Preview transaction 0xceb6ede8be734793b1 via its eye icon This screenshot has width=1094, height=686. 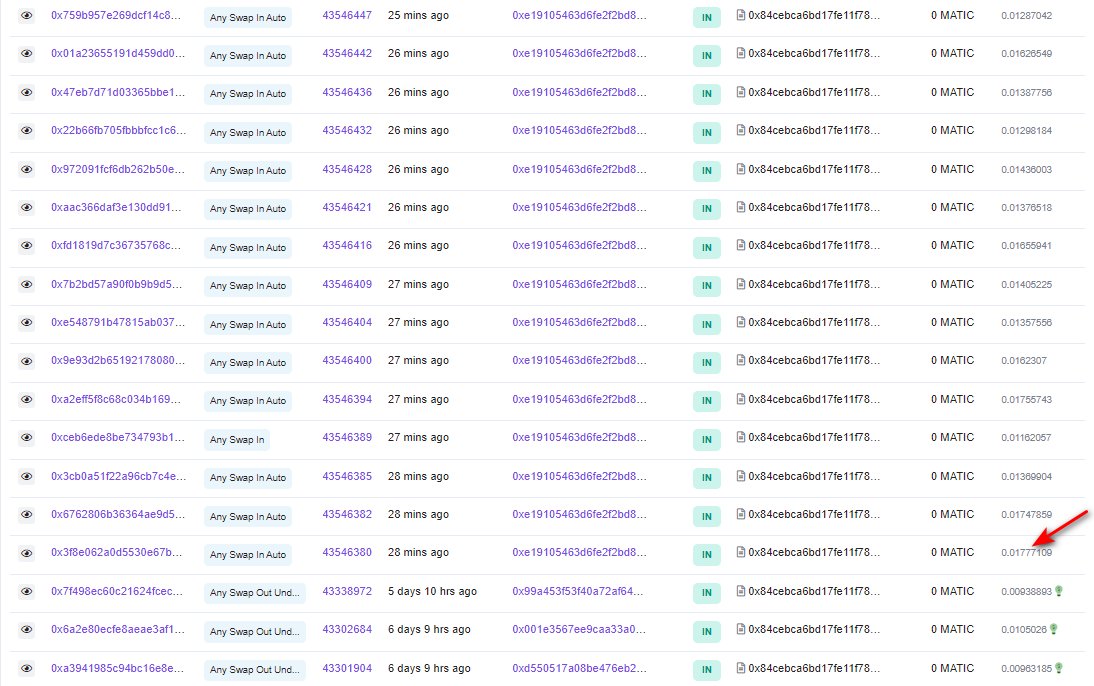pyautogui.click(x=27, y=438)
